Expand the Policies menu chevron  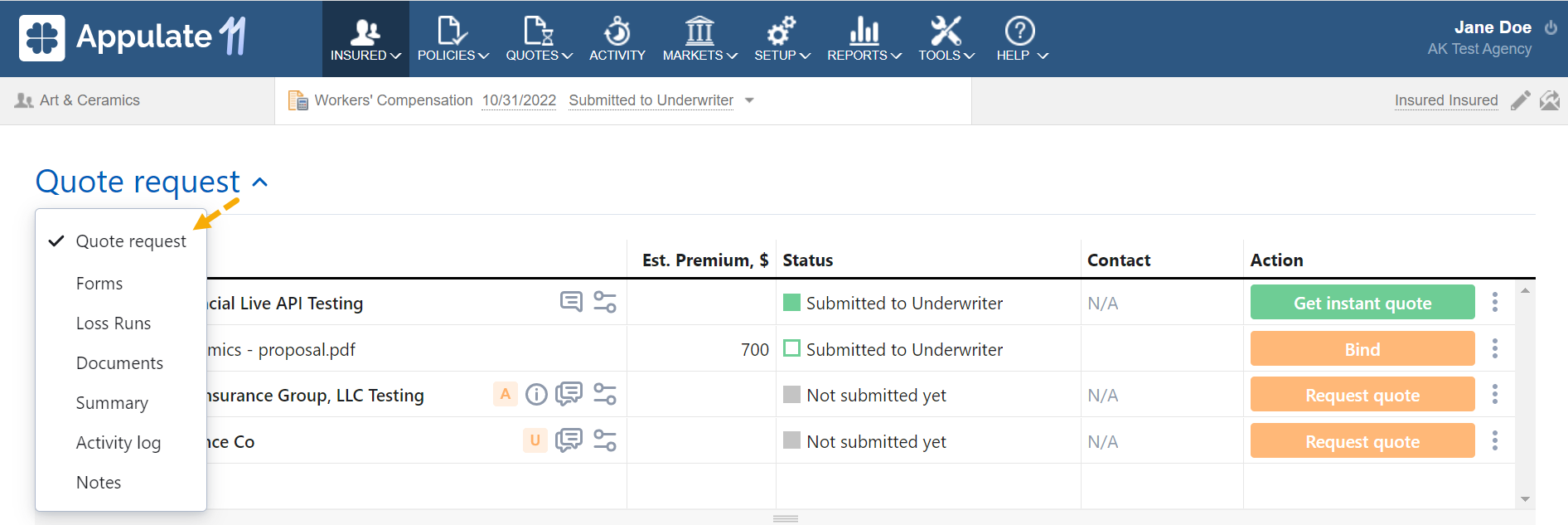click(483, 56)
